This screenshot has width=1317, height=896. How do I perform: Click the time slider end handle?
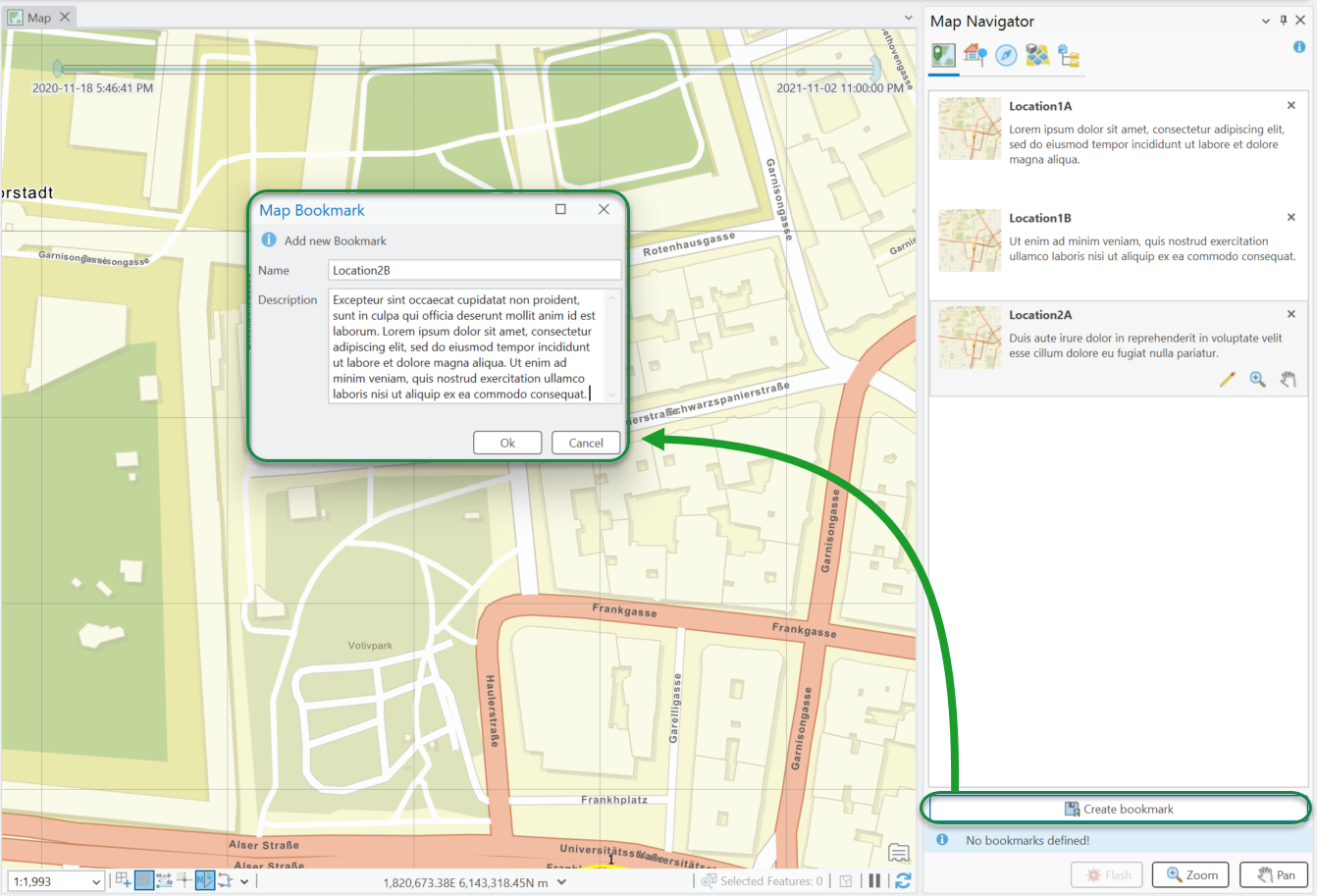[874, 68]
